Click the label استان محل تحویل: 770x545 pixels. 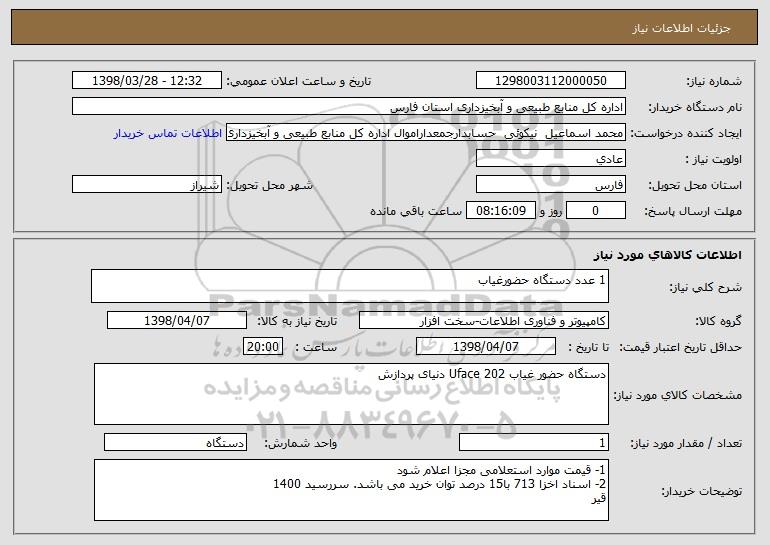coord(695,186)
